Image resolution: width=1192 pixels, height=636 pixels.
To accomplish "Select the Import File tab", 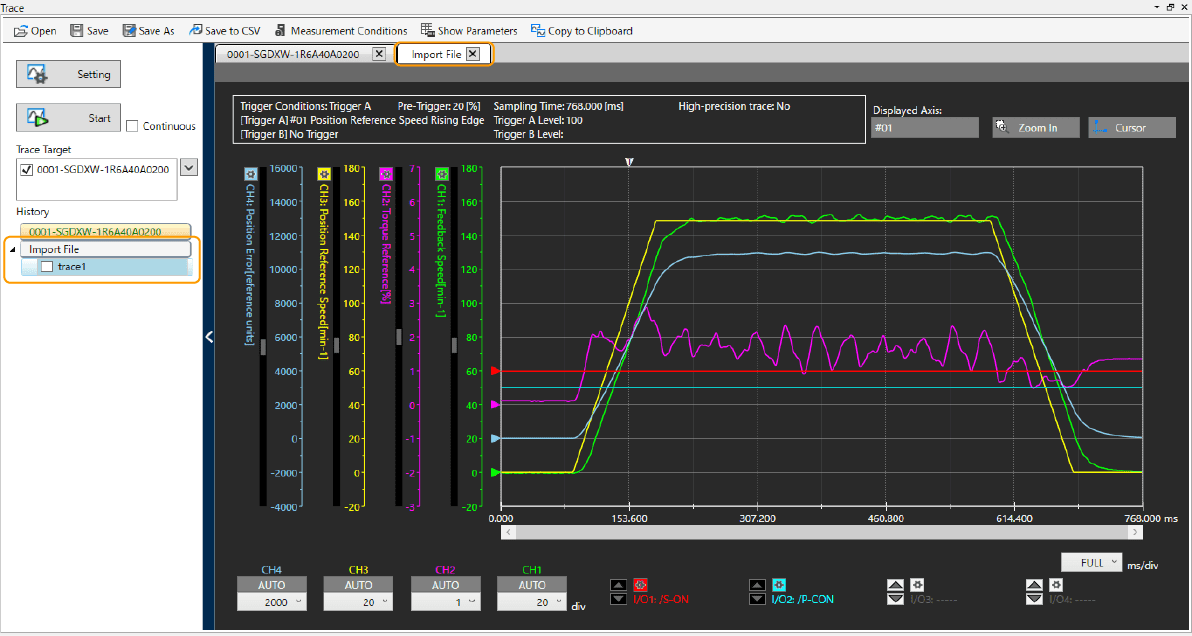I will 436,54.
